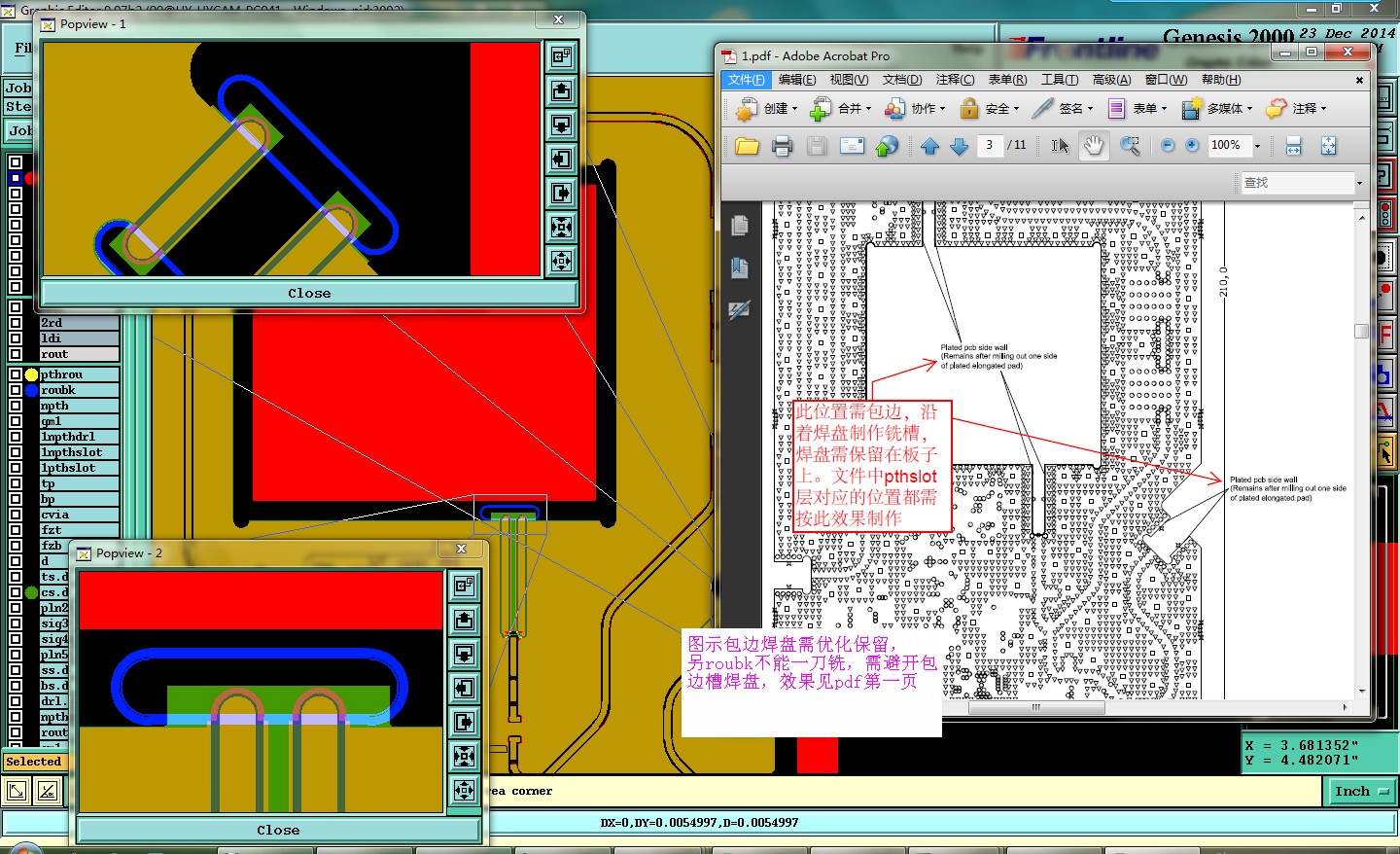Toggle checkbox for gm1 layer
The width and height of the screenshot is (1400, 854).
[16, 421]
